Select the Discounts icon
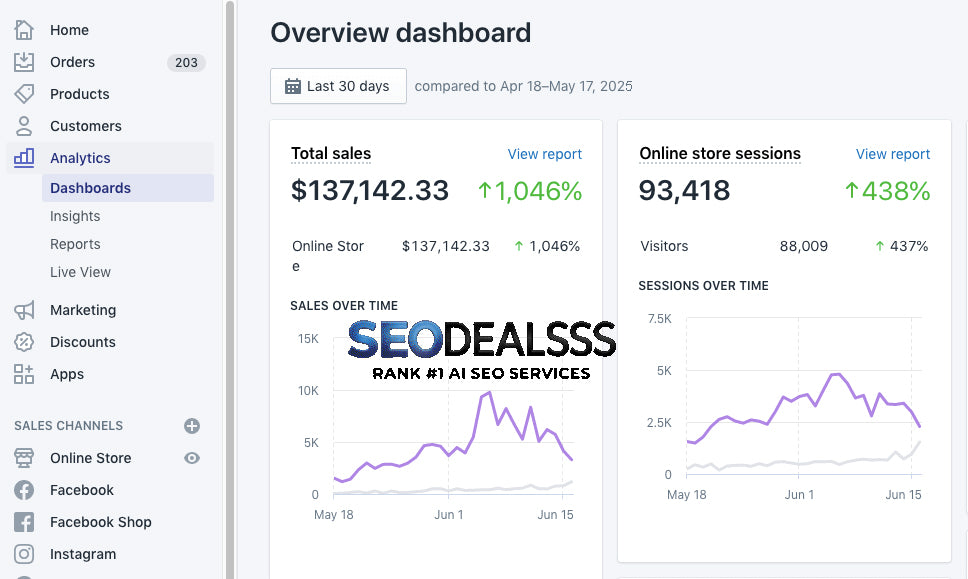The height and width of the screenshot is (579, 968). (x=23, y=342)
